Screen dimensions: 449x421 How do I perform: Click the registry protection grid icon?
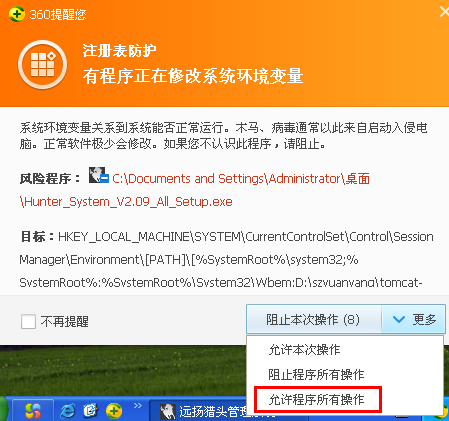click(x=42, y=64)
